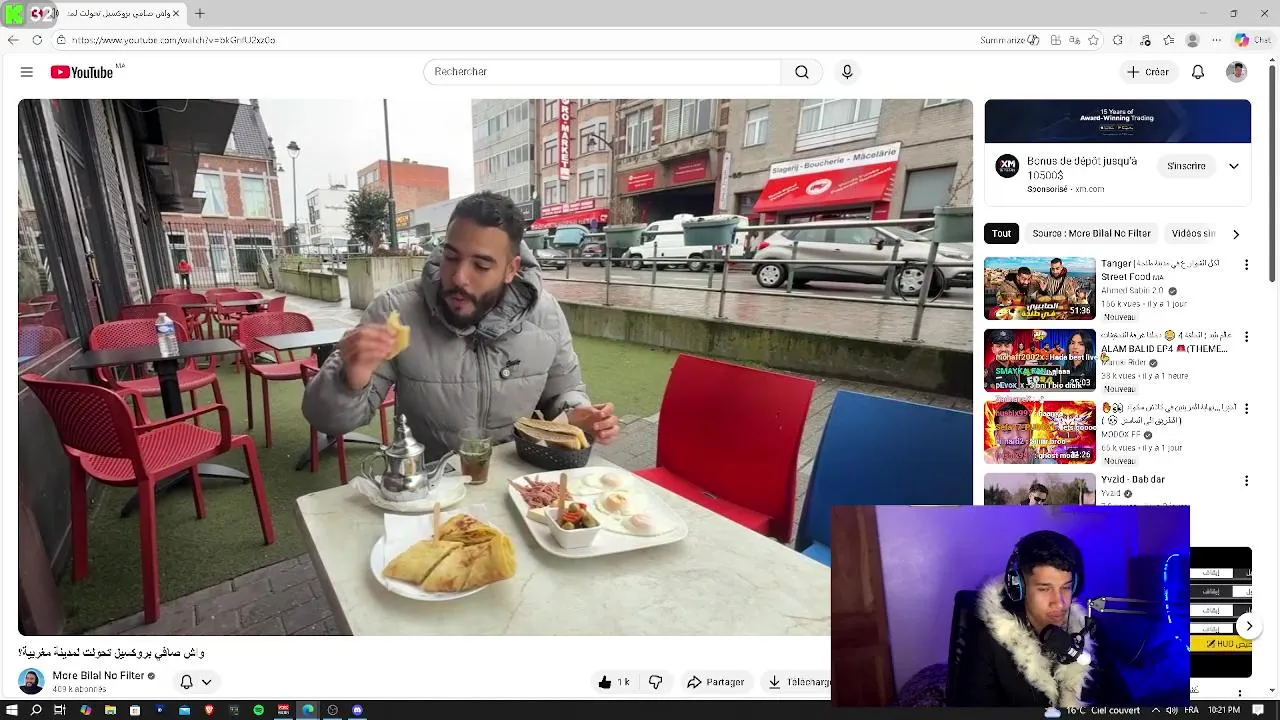The width and height of the screenshot is (1280, 720).
Task: Click the Ahmed Sabiri 2.0 channel name
Action: pyautogui.click(x=1132, y=291)
